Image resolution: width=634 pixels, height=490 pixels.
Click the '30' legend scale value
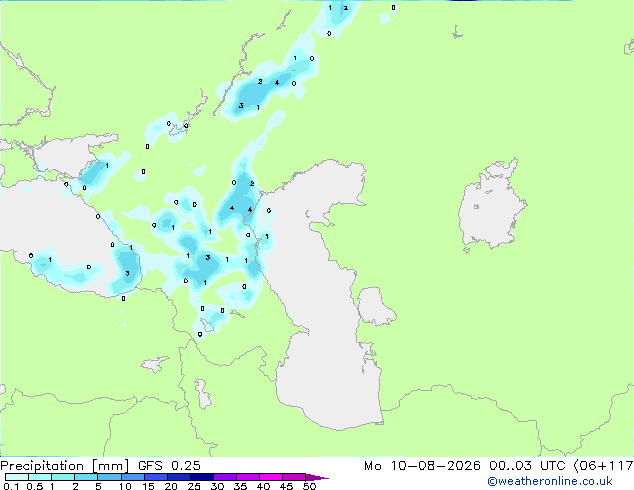point(217,486)
